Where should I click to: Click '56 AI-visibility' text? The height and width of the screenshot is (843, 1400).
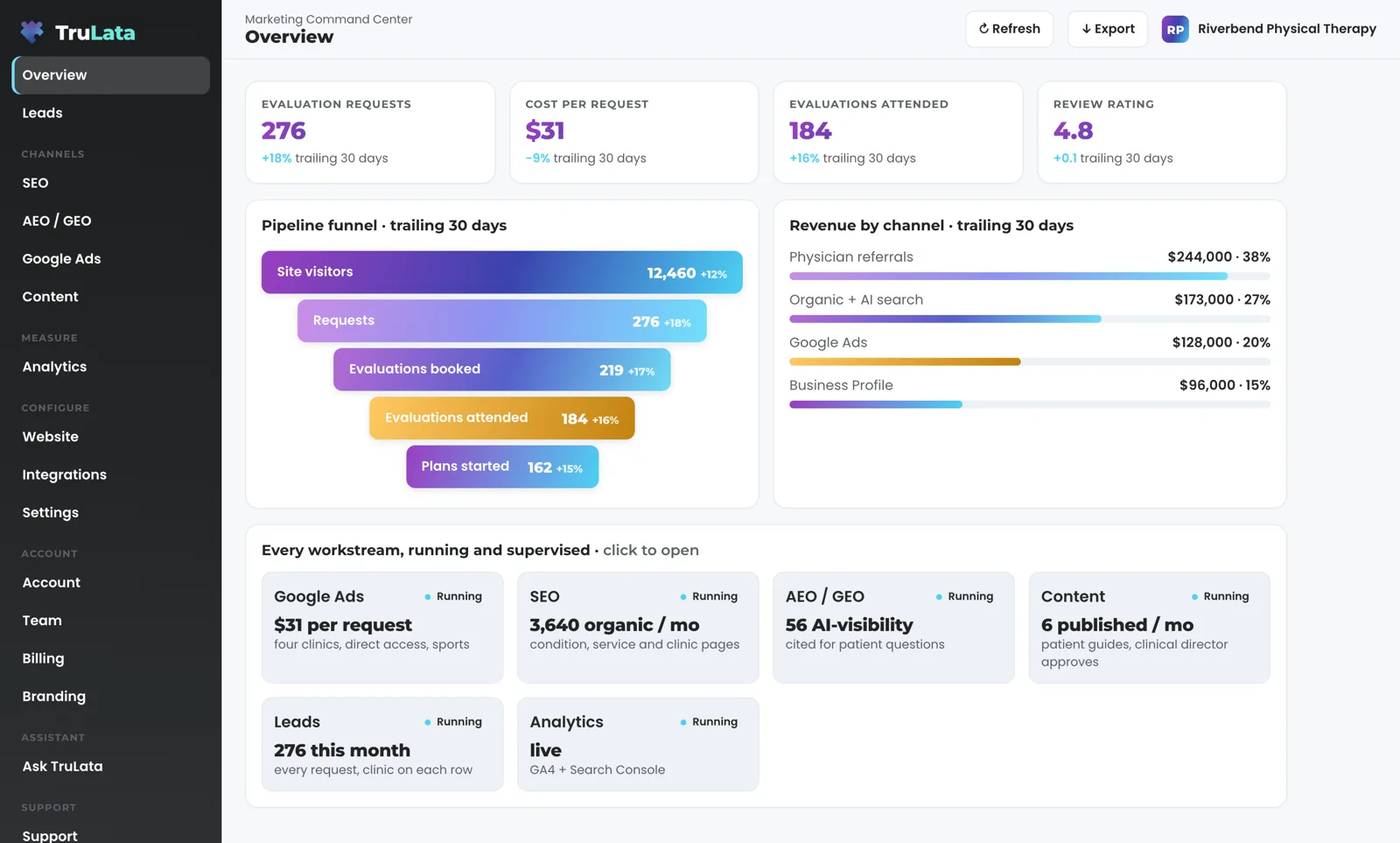849,625
